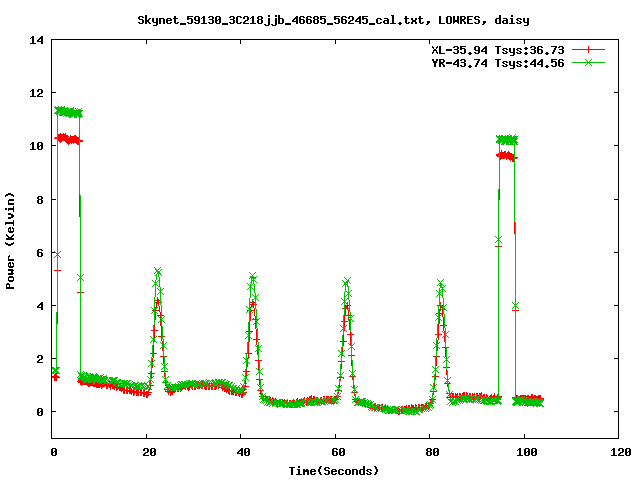
Task: Click the green calibration plateau near 11 Kelvin
Action: point(69,112)
